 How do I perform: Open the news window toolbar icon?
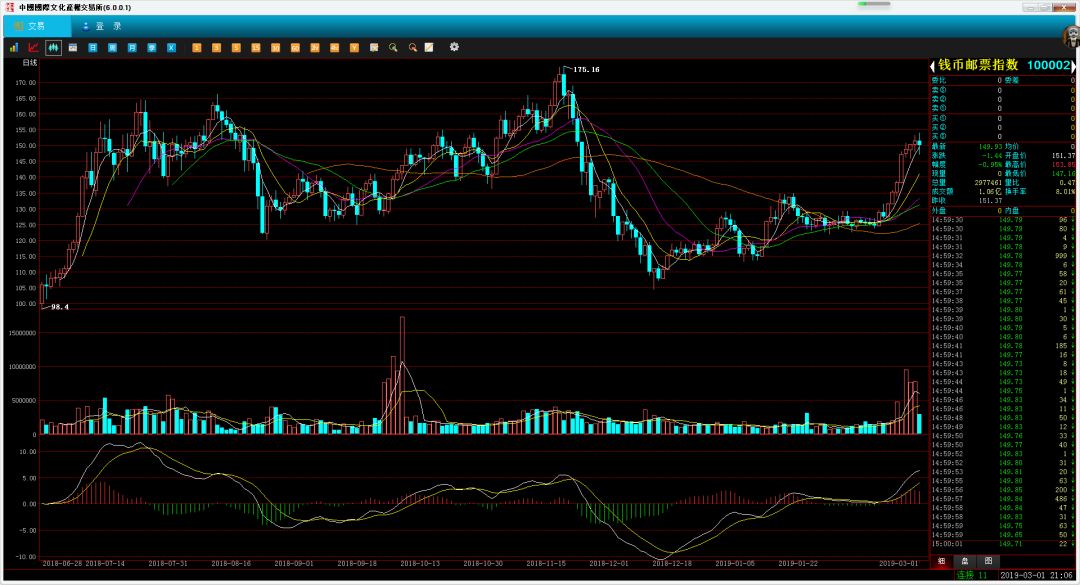click(73, 48)
